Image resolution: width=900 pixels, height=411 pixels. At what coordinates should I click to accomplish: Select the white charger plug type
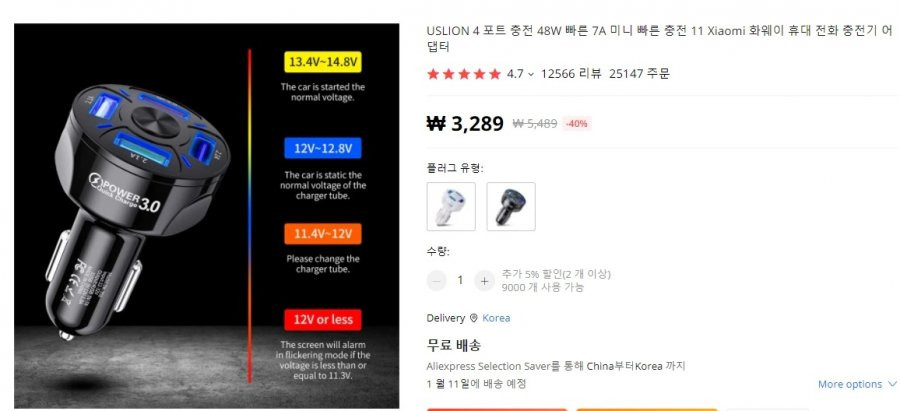[451, 207]
